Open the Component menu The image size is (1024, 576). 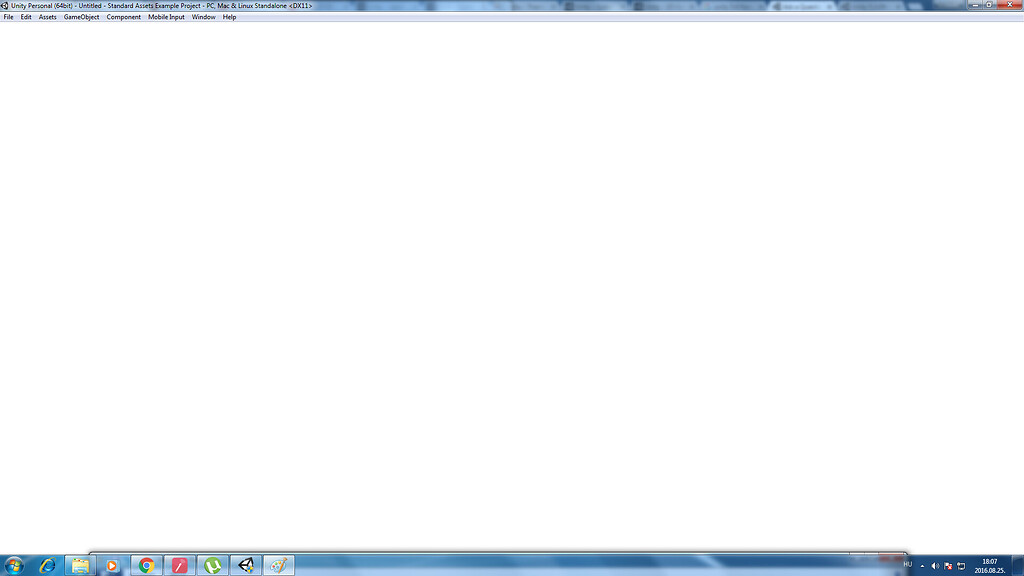(x=123, y=16)
